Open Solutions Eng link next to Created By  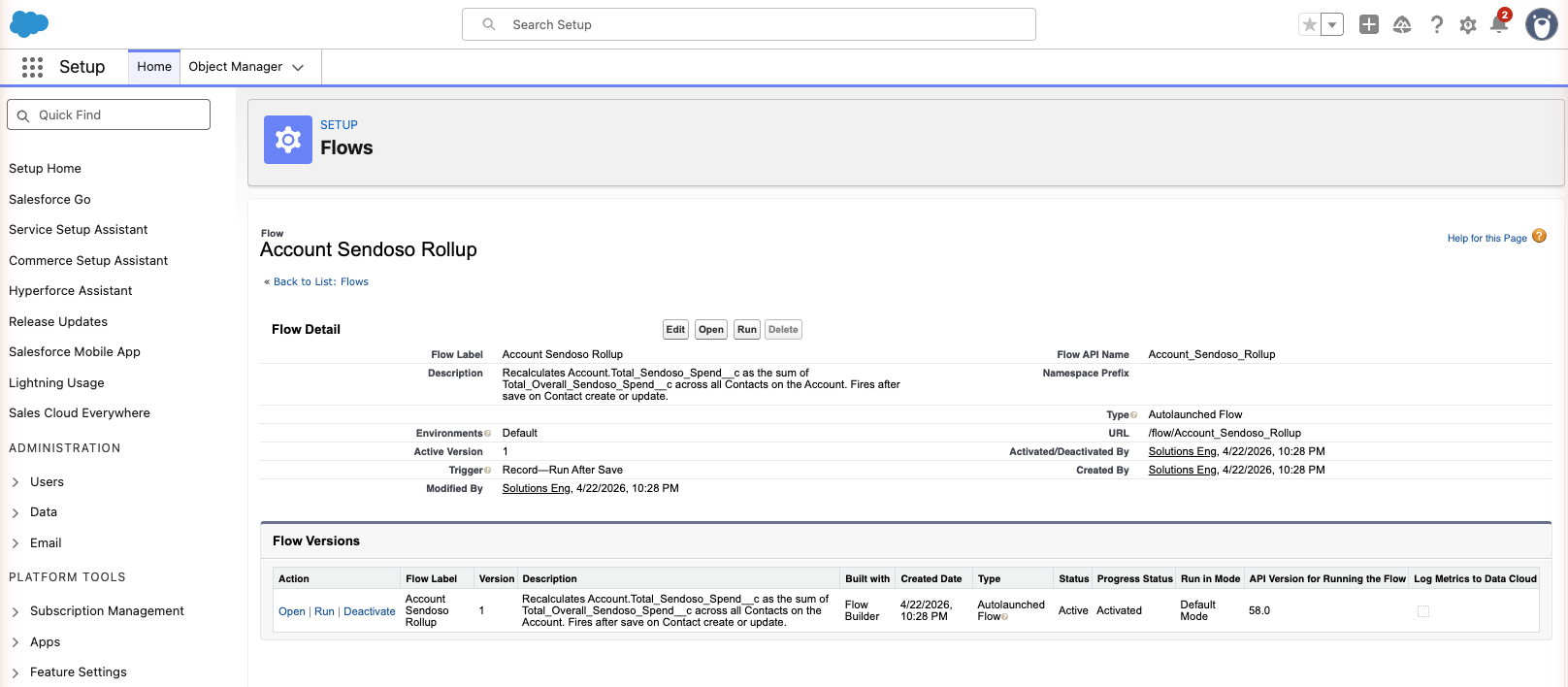1183,471
